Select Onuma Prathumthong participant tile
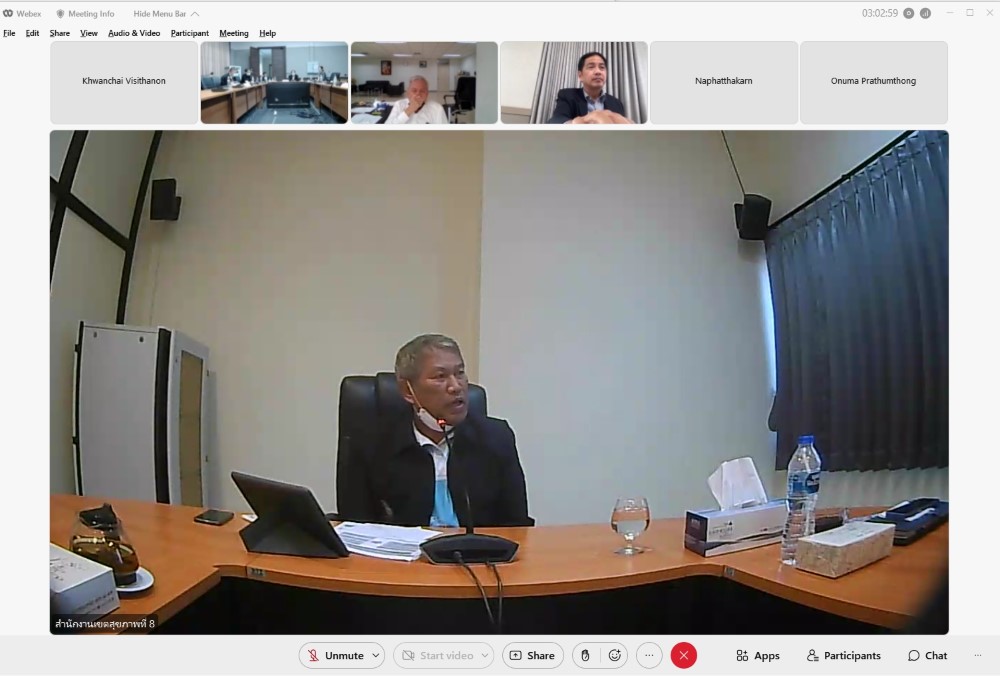 point(873,82)
